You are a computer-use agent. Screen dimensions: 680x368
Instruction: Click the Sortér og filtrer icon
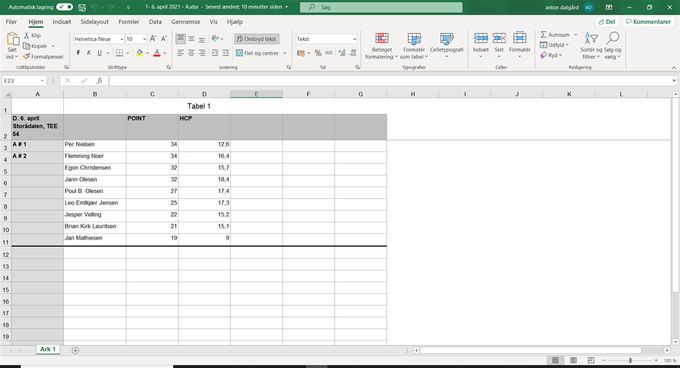point(591,38)
